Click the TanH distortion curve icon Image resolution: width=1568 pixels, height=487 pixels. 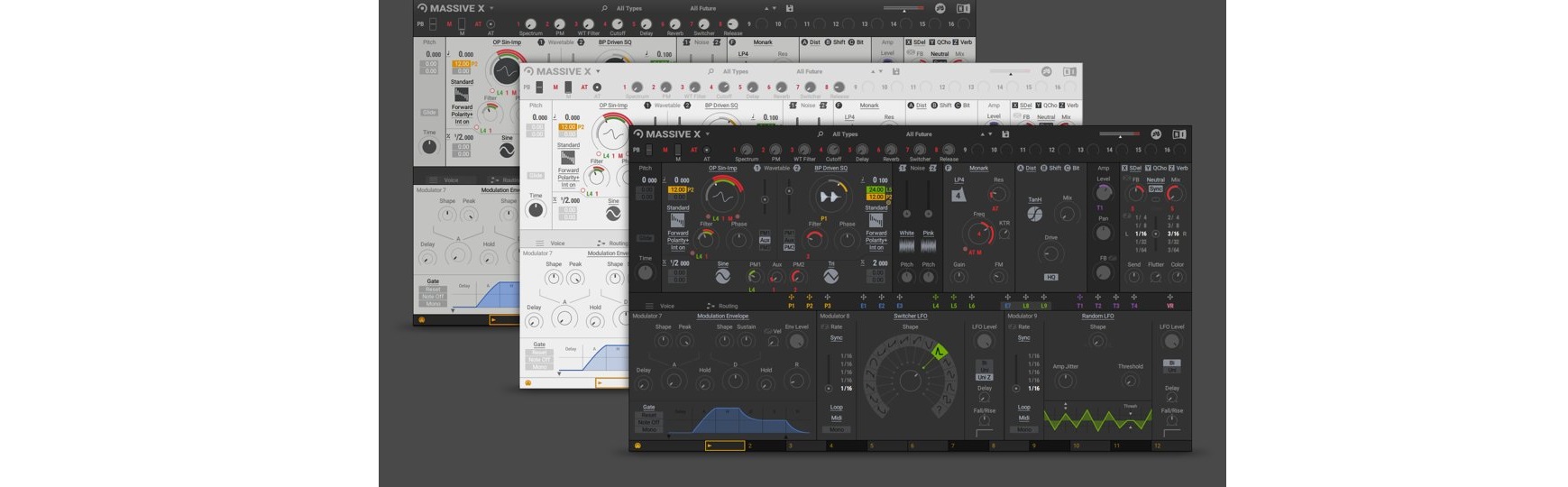pos(1035,214)
